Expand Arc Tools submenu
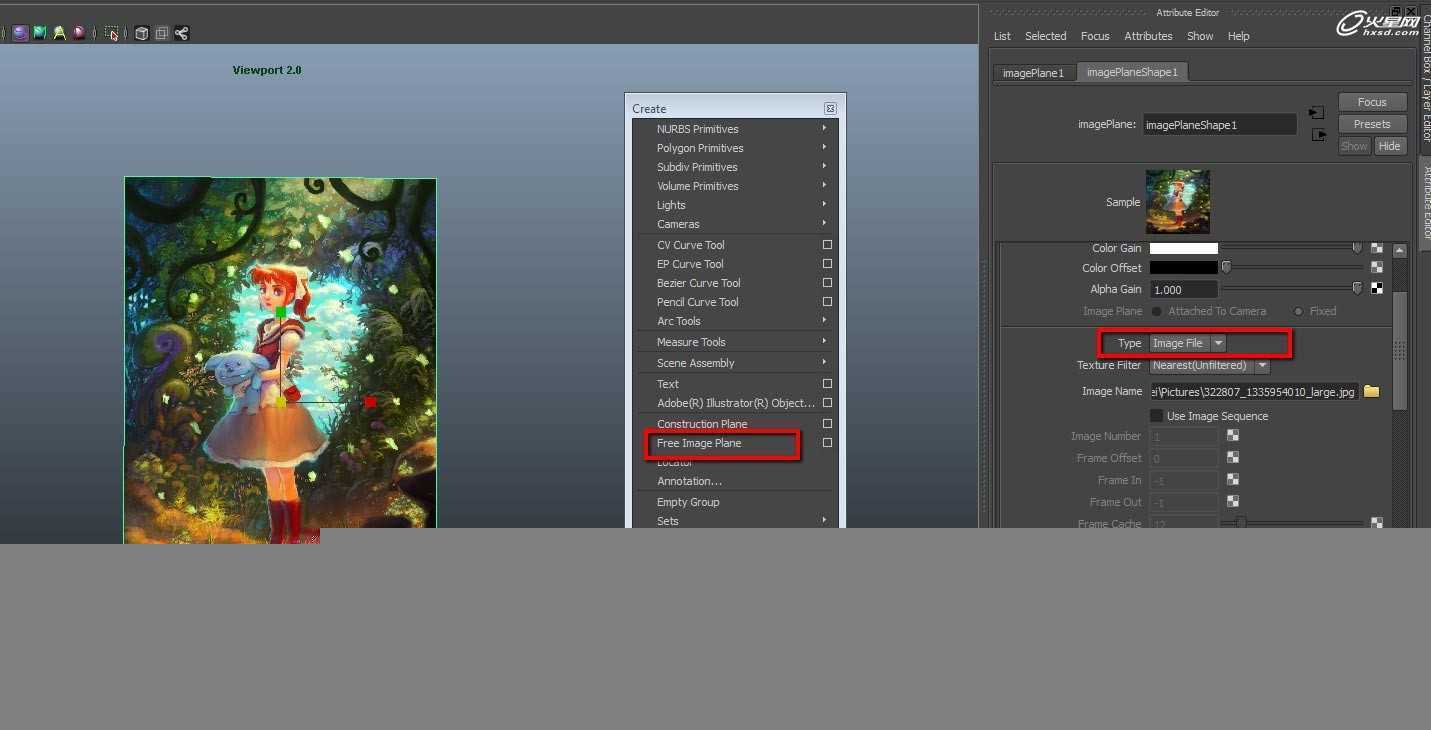The width and height of the screenshot is (1431, 730). pyautogui.click(x=736, y=320)
